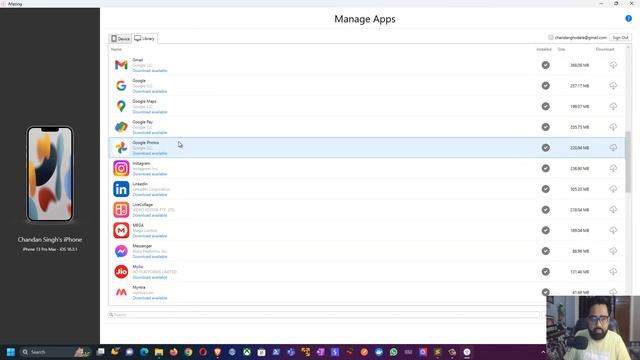Download Messenger using its cloud icon
This screenshot has height=360, width=640.
click(x=613, y=251)
